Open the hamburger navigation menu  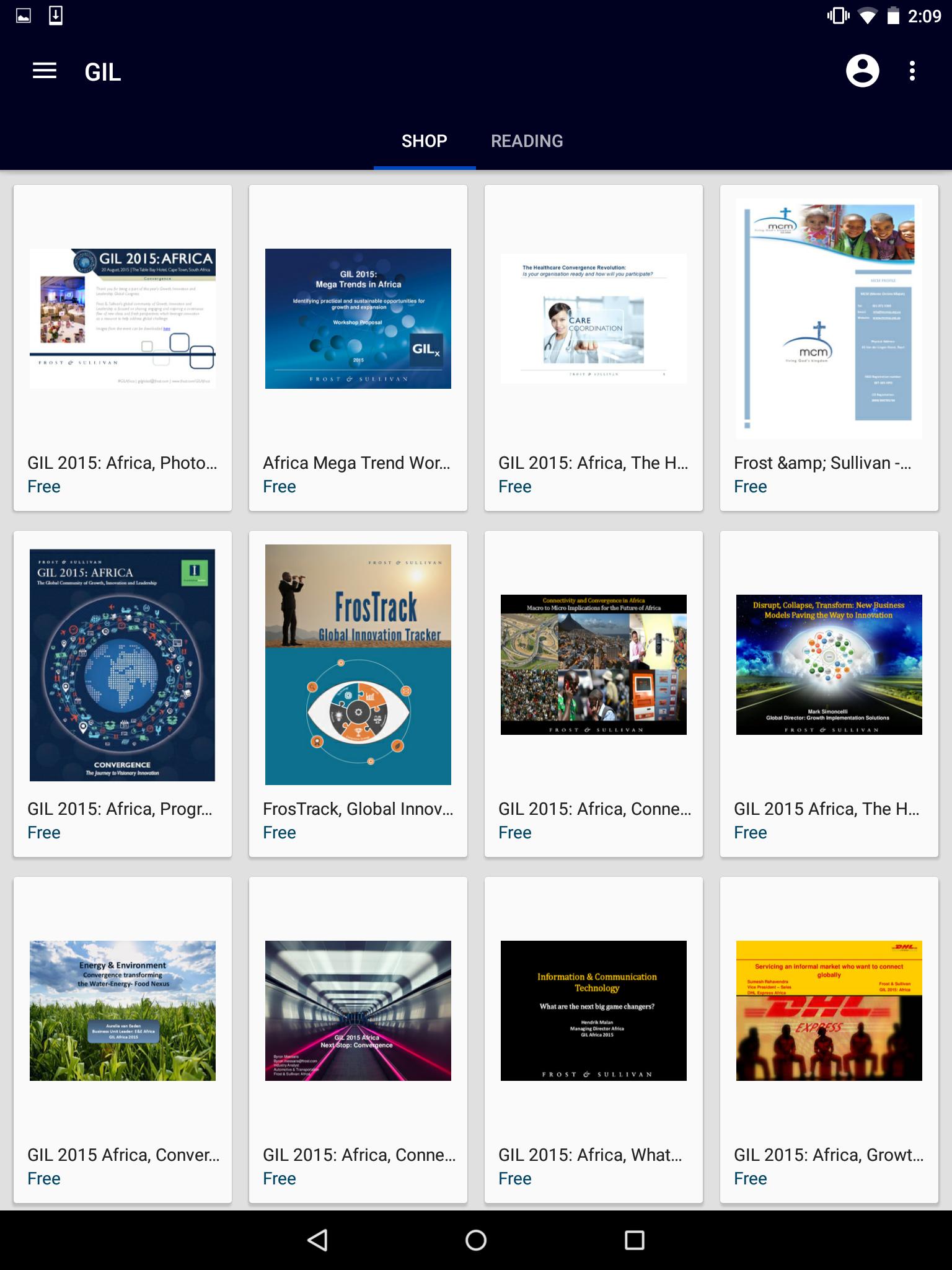click(45, 71)
